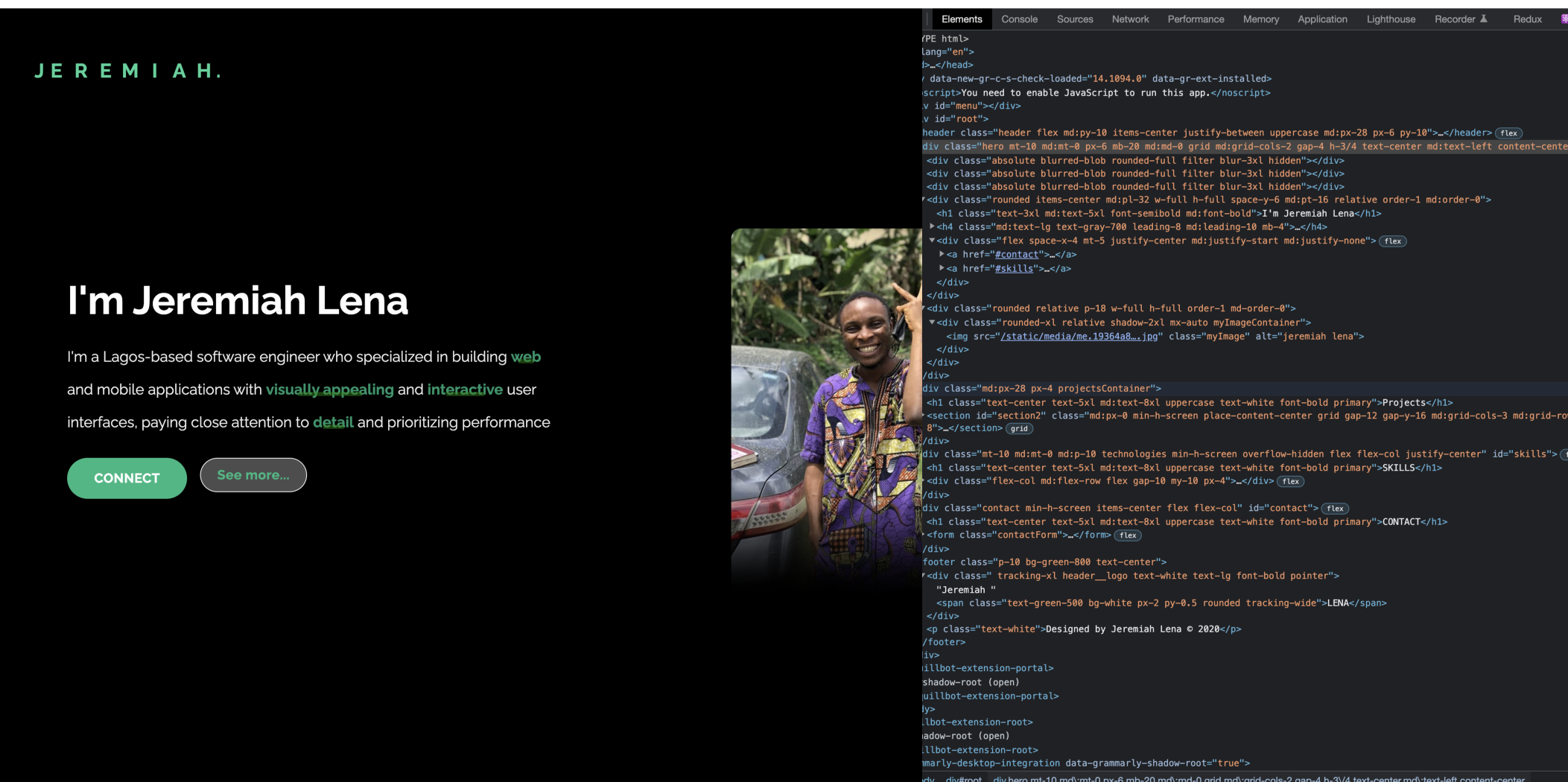Collapse the myImageContainer div
Screen dimensions: 1568x782
pyautogui.click(x=932, y=322)
